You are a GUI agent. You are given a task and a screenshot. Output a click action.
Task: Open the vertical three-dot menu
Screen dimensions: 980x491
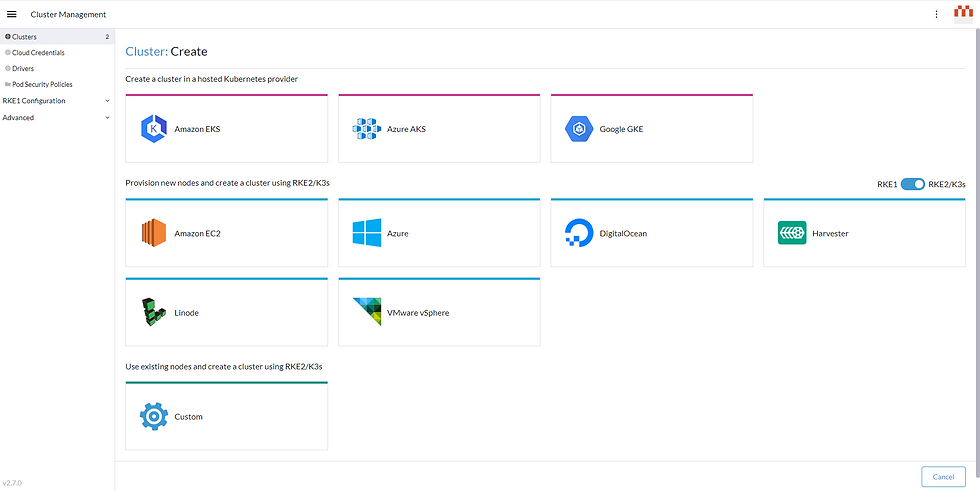(x=936, y=14)
